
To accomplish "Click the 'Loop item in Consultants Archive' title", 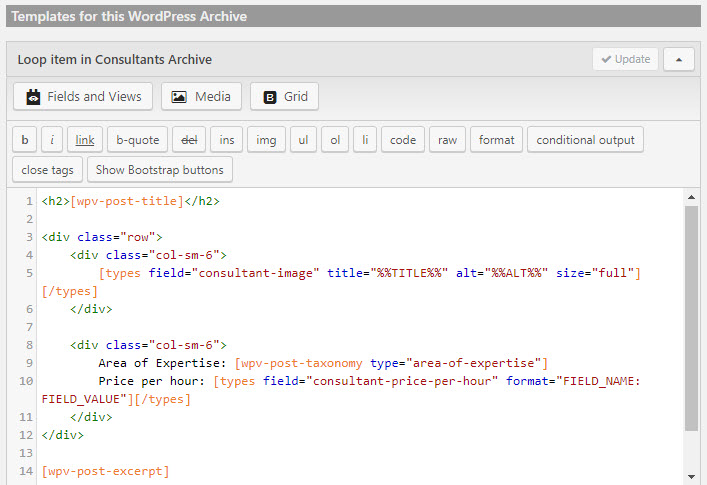I will (x=115, y=59).
